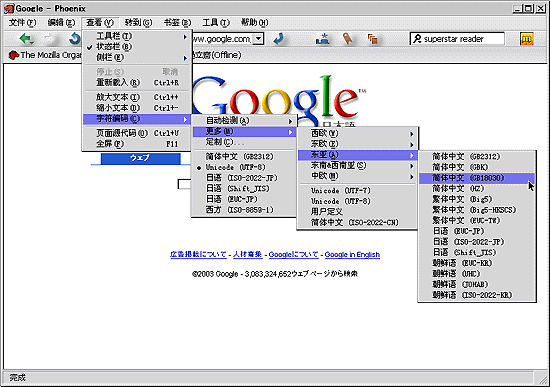550x387 pixels.
Task: Toggle the 状态栏 (B) status bar checkmark item
Action: (137, 47)
